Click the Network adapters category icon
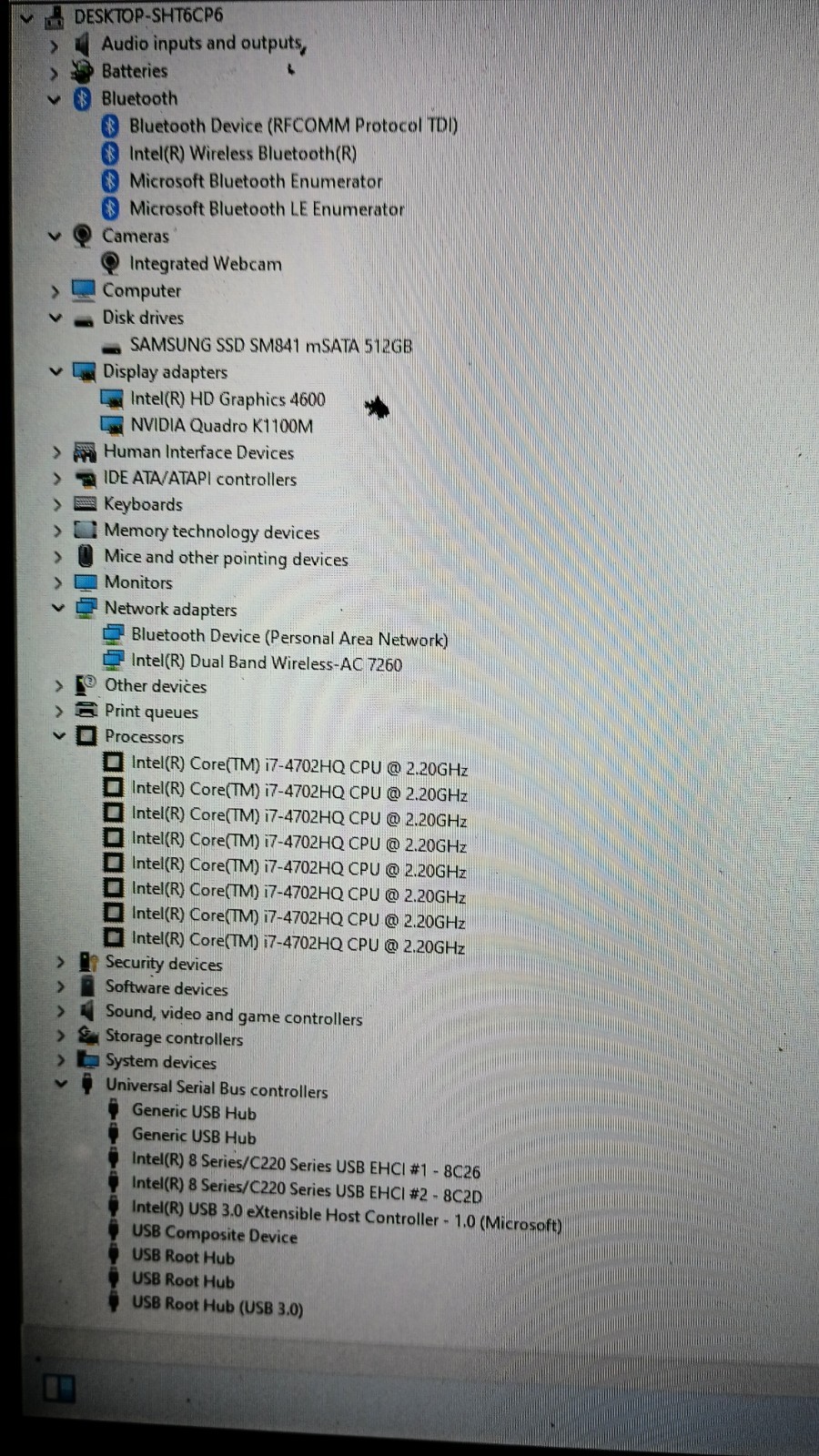 point(86,608)
